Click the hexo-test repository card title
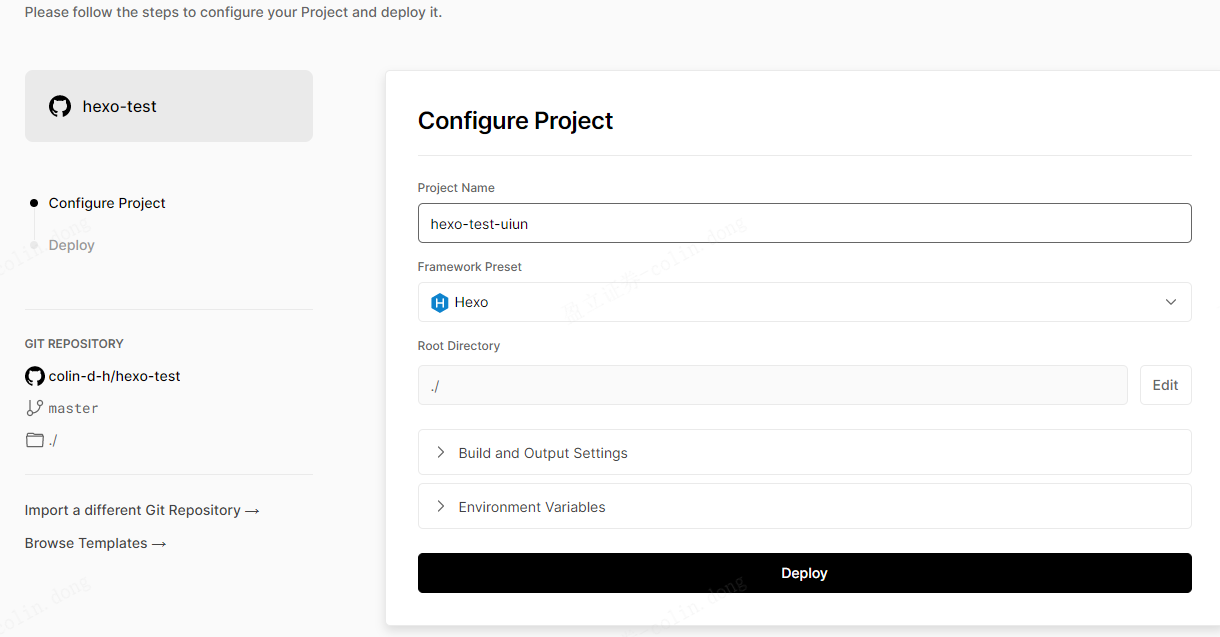Screen dimensions: 1220x637 click(120, 106)
